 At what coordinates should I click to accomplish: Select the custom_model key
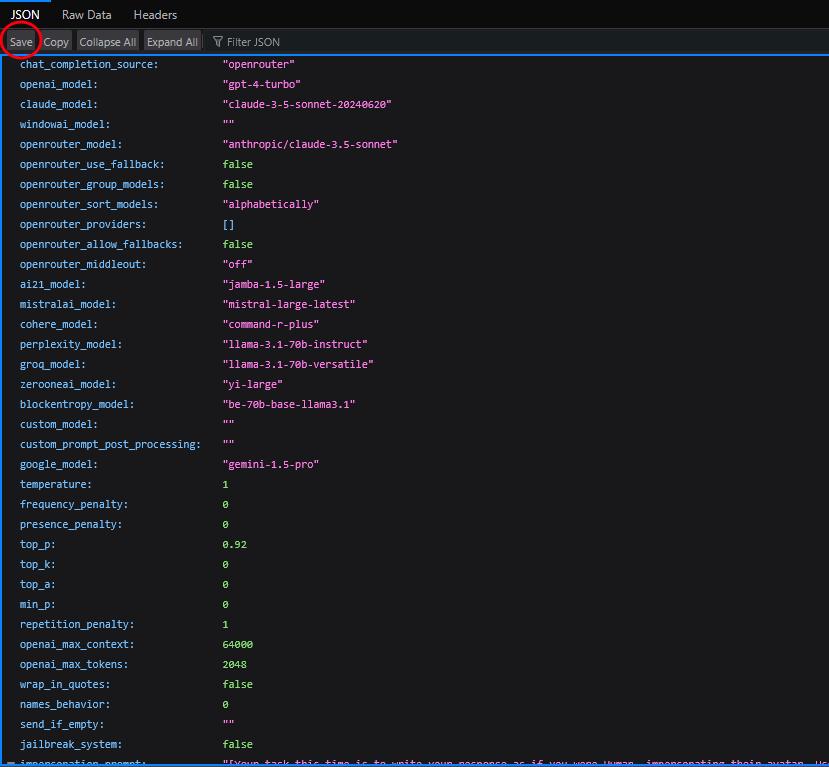coord(59,424)
